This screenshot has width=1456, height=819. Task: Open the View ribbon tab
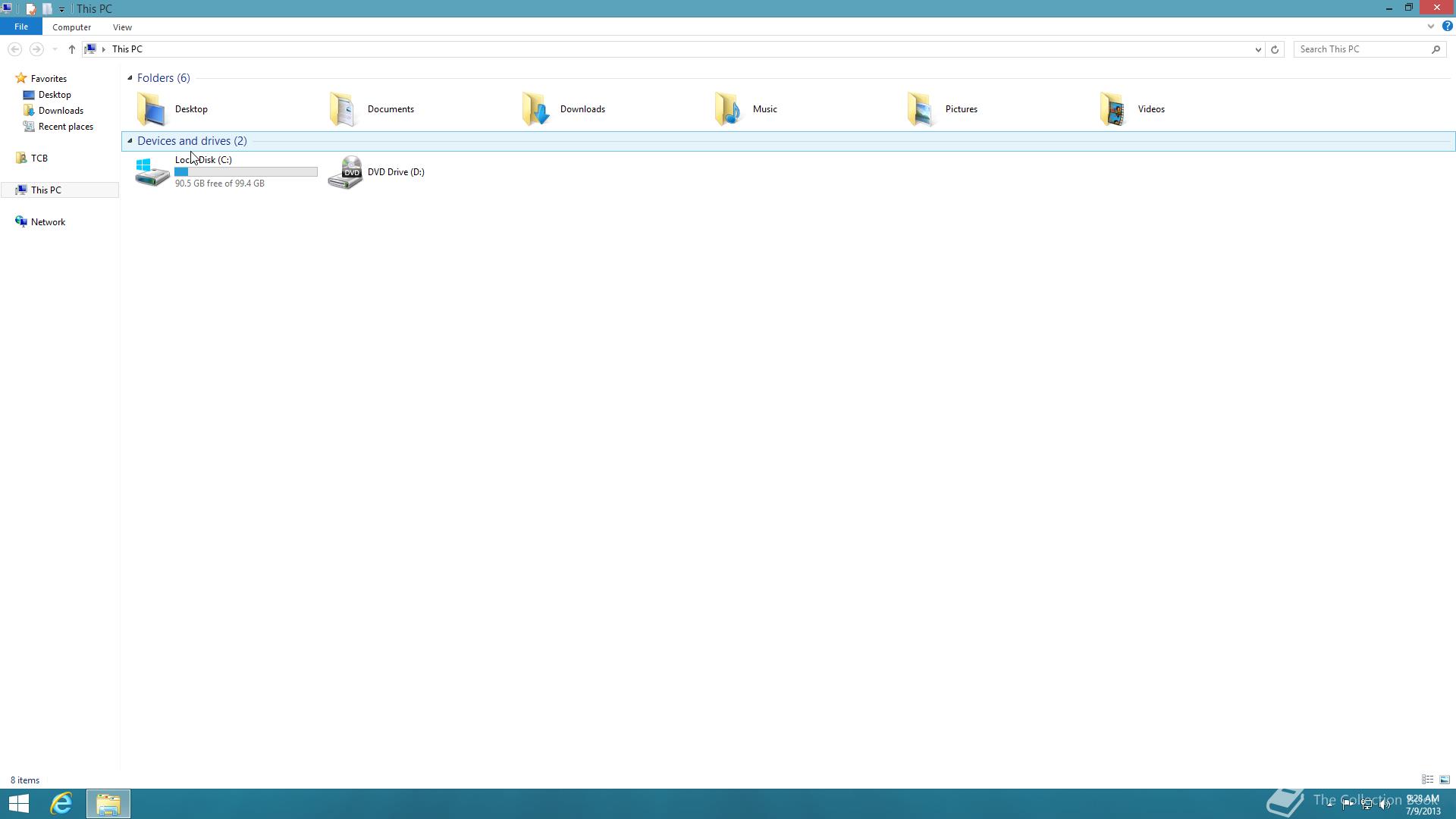(x=122, y=27)
